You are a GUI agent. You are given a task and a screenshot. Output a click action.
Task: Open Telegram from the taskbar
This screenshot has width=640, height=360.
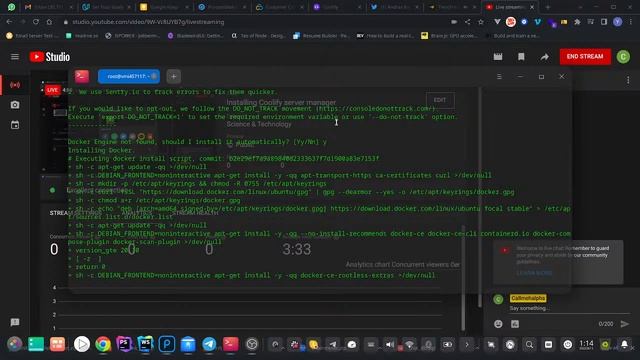[209, 344]
